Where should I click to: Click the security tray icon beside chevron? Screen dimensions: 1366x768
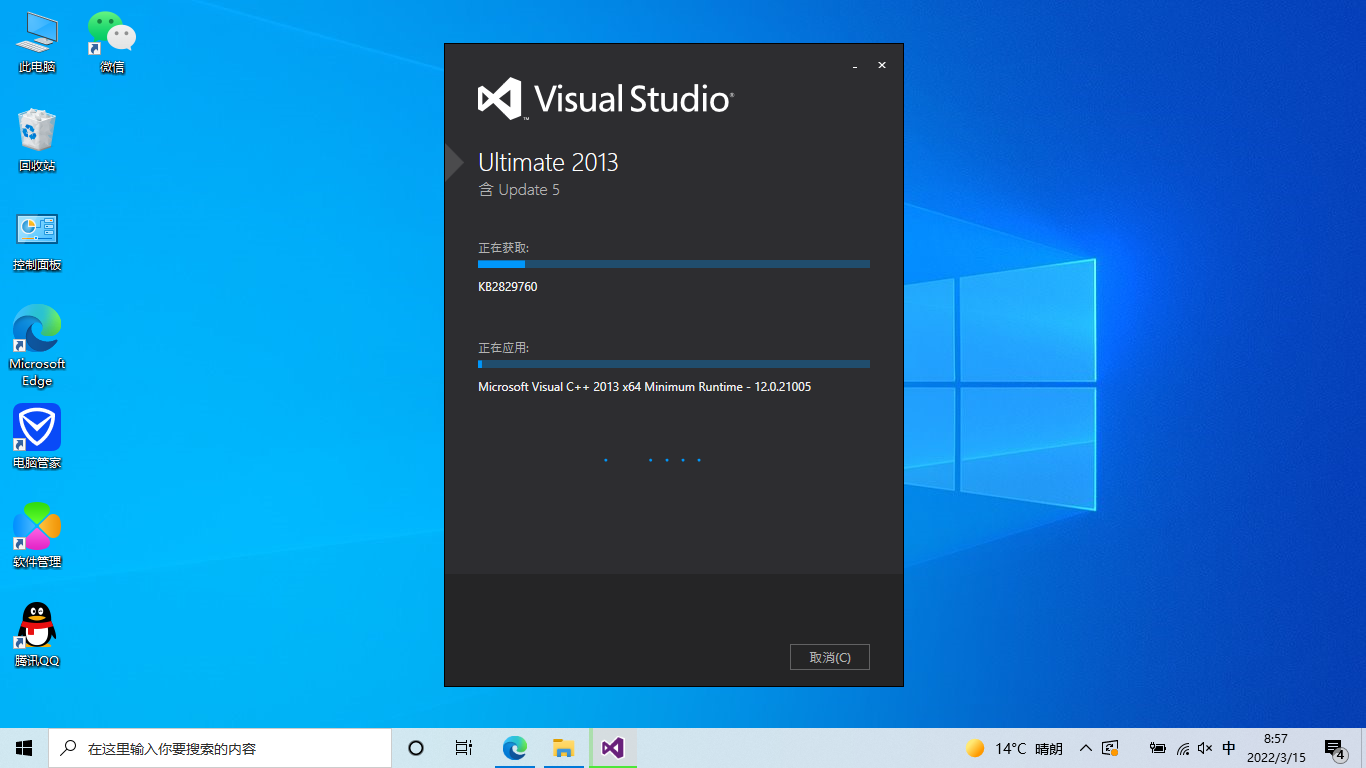[1109, 748]
